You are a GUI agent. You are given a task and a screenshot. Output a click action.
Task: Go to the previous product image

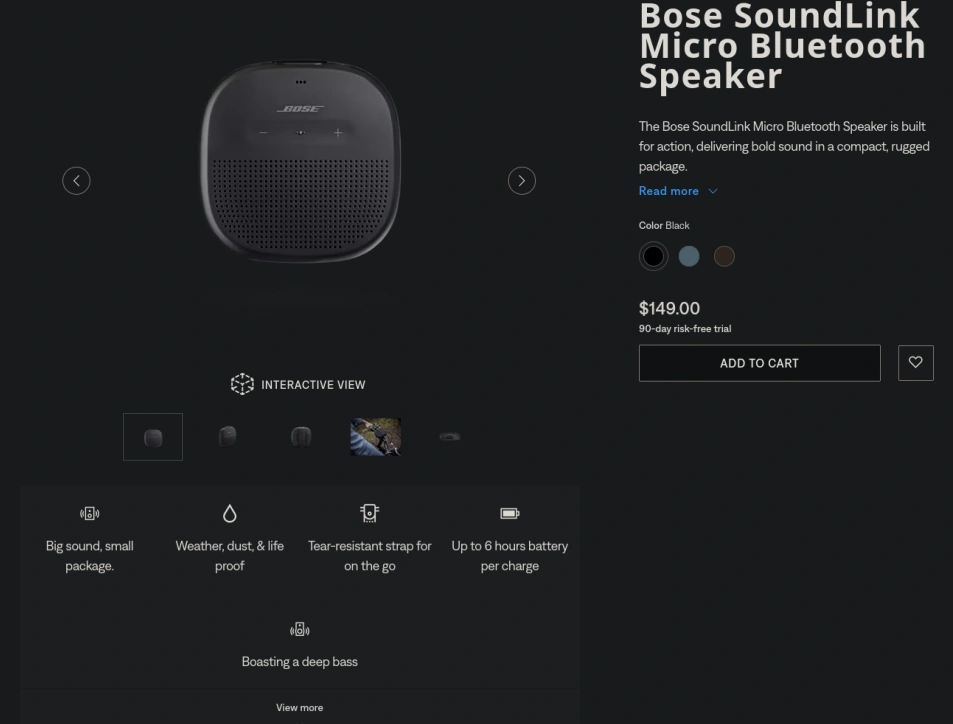(76, 181)
